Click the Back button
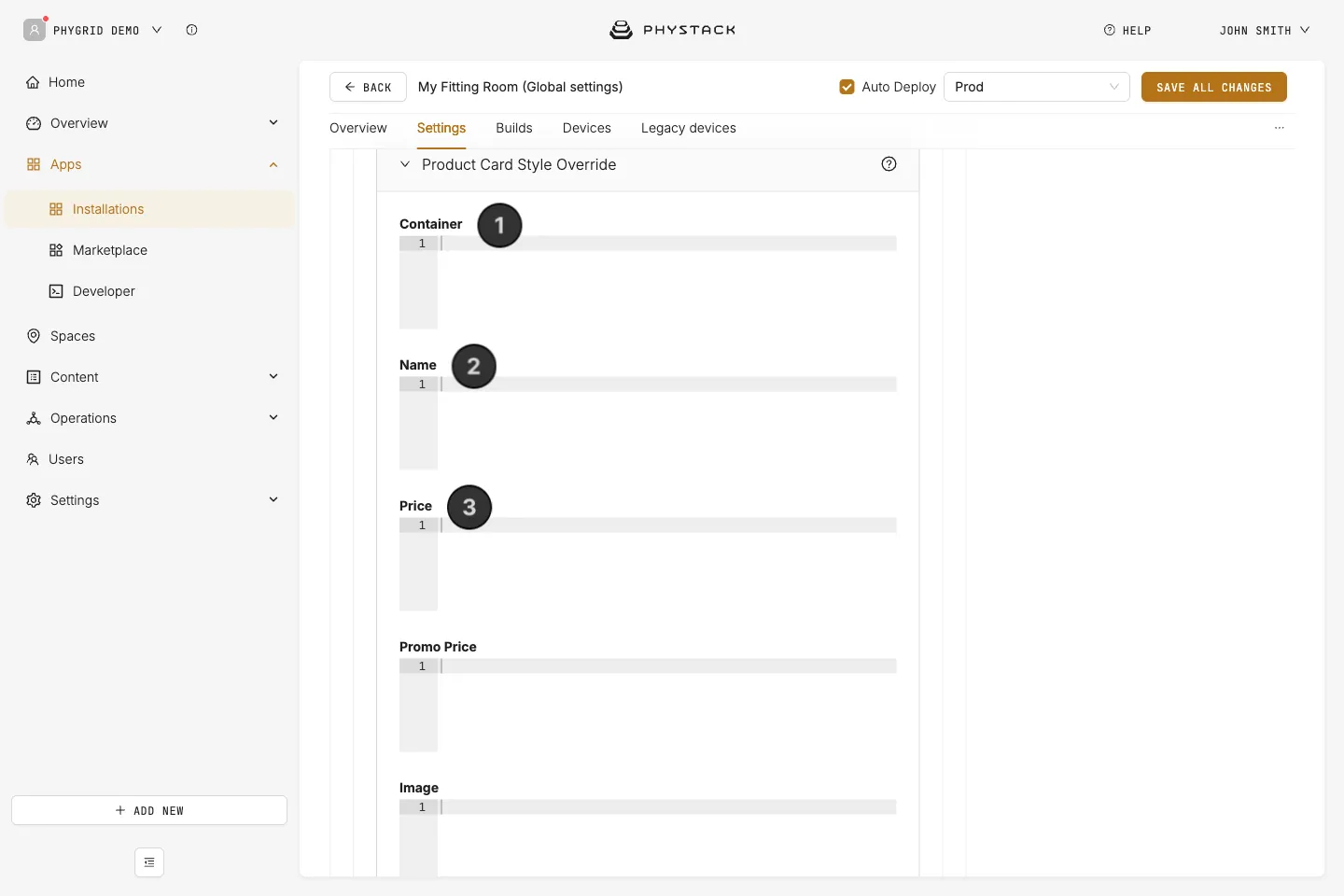Image resolution: width=1344 pixels, height=896 pixels. [368, 87]
